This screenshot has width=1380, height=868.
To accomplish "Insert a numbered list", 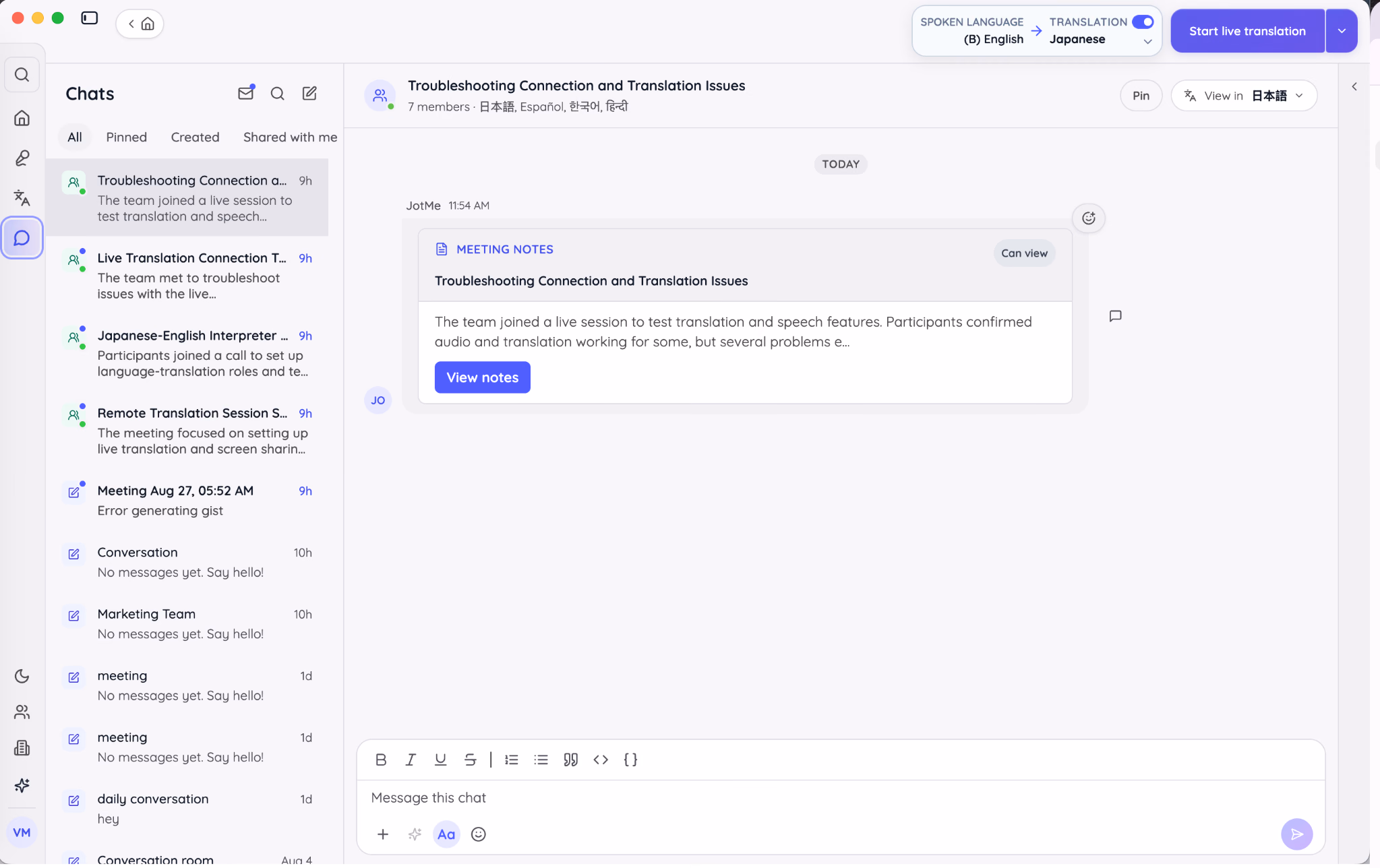I will (511, 759).
